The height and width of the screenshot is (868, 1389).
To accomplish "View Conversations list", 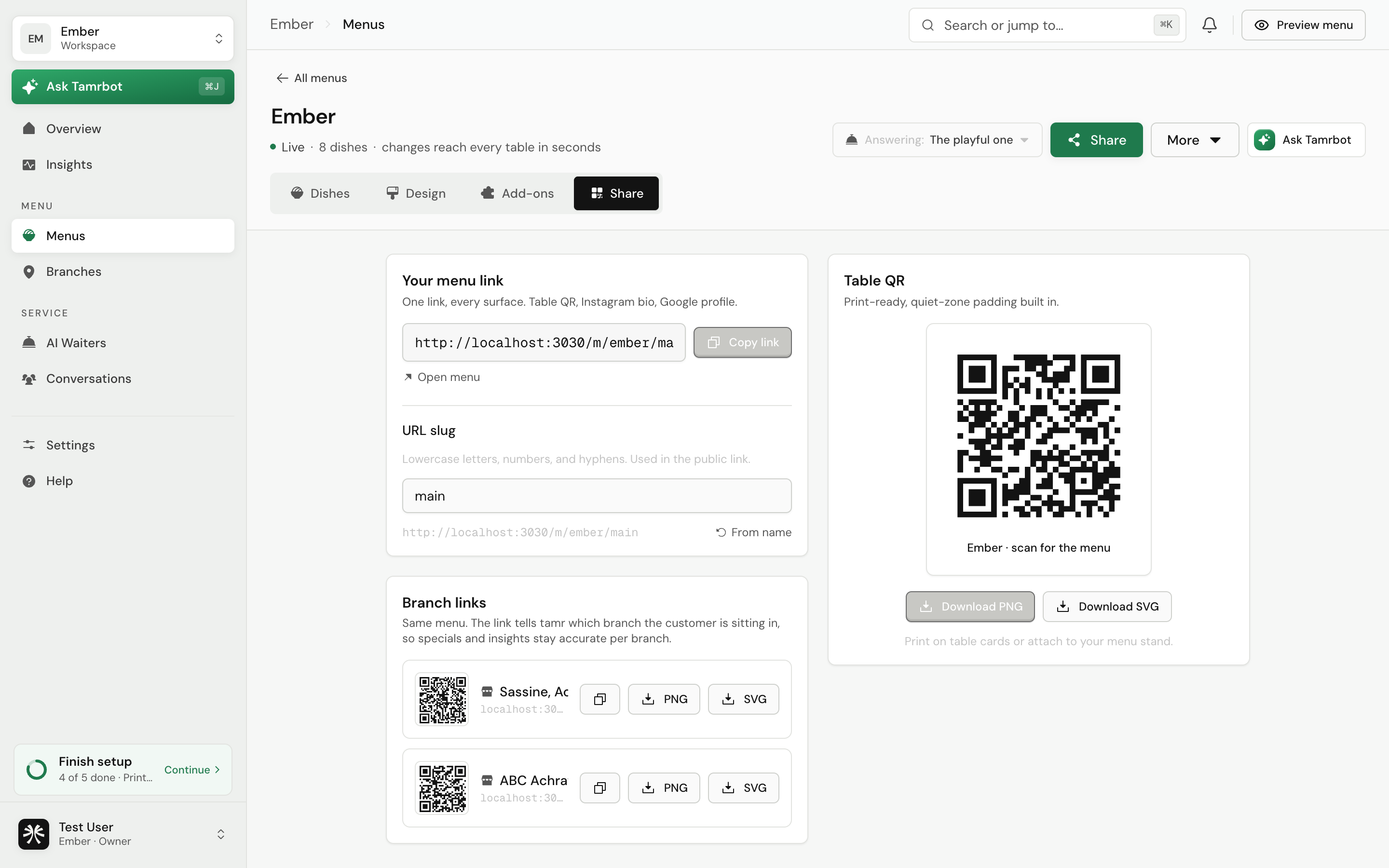I will (123, 379).
